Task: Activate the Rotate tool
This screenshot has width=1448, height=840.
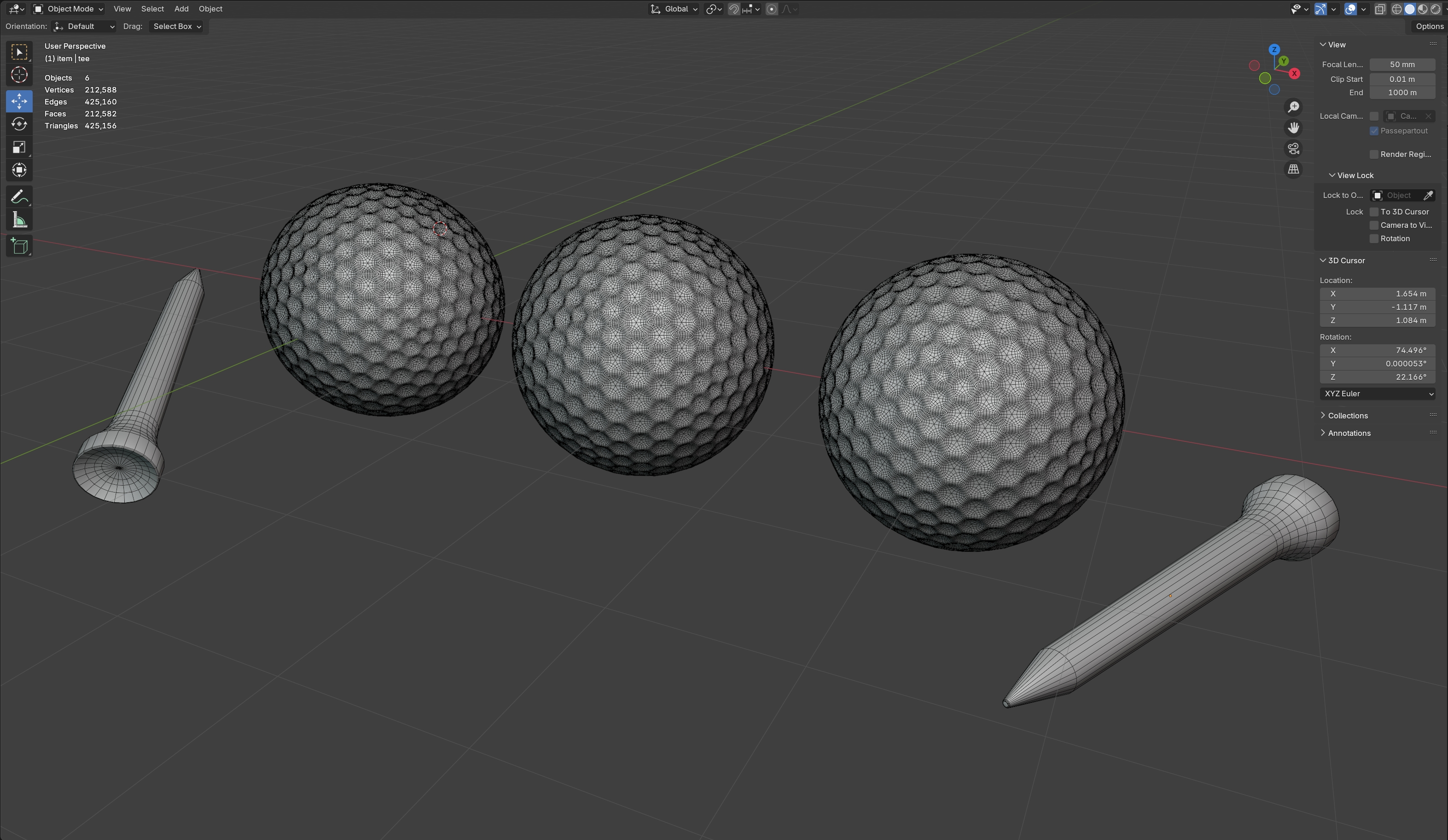Action: click(19, 124)
